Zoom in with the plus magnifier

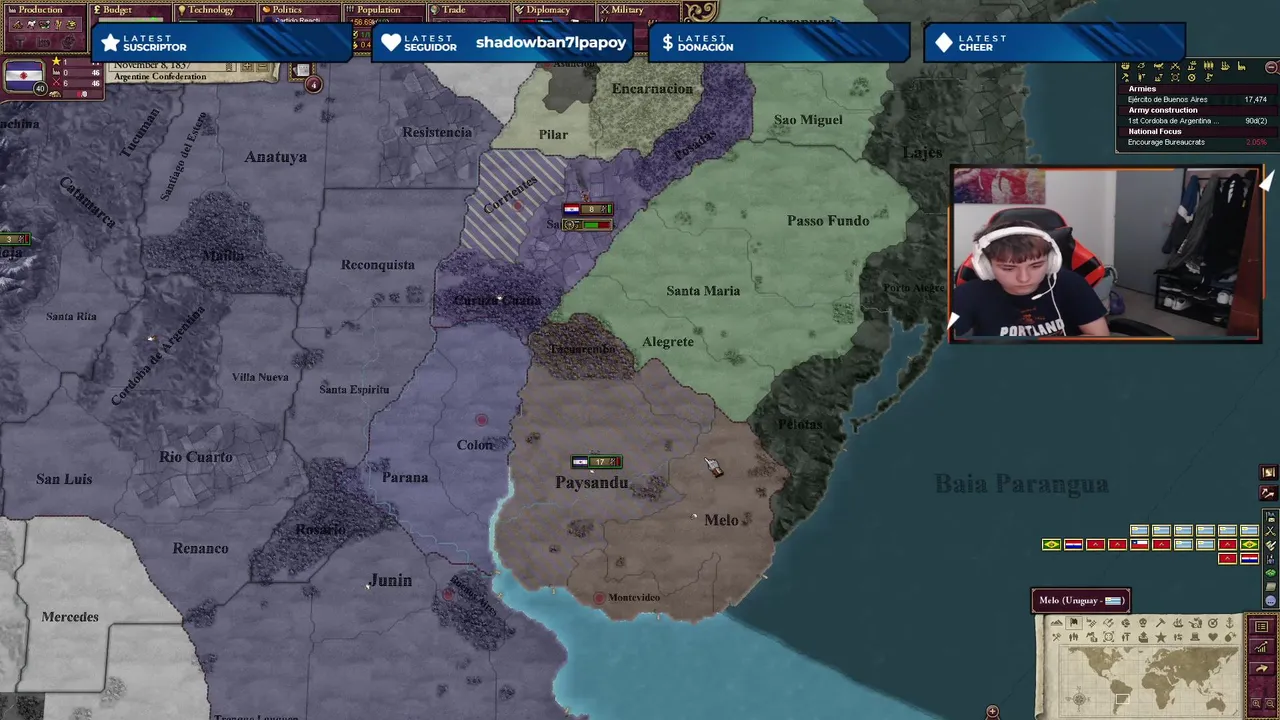click(1256, 703)
